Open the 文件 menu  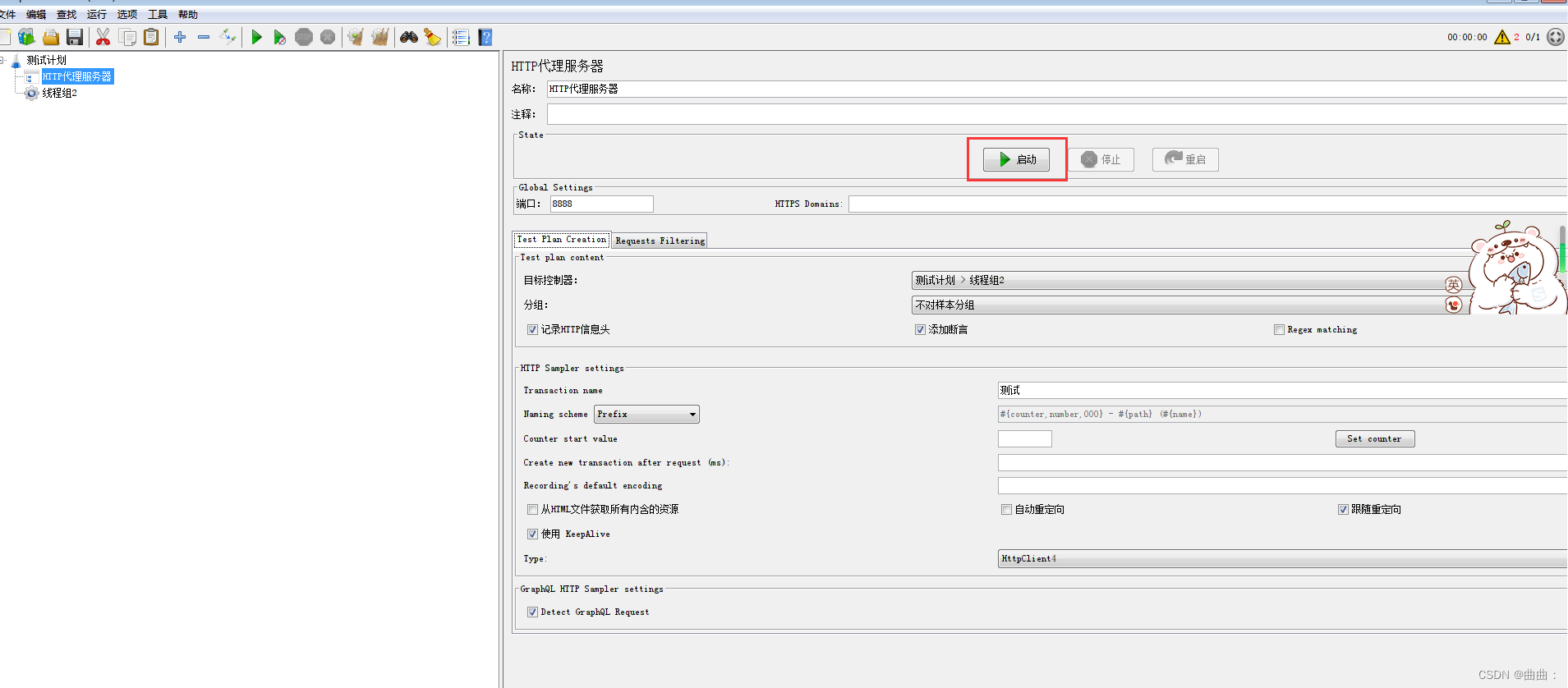click(x=7, y=14)
